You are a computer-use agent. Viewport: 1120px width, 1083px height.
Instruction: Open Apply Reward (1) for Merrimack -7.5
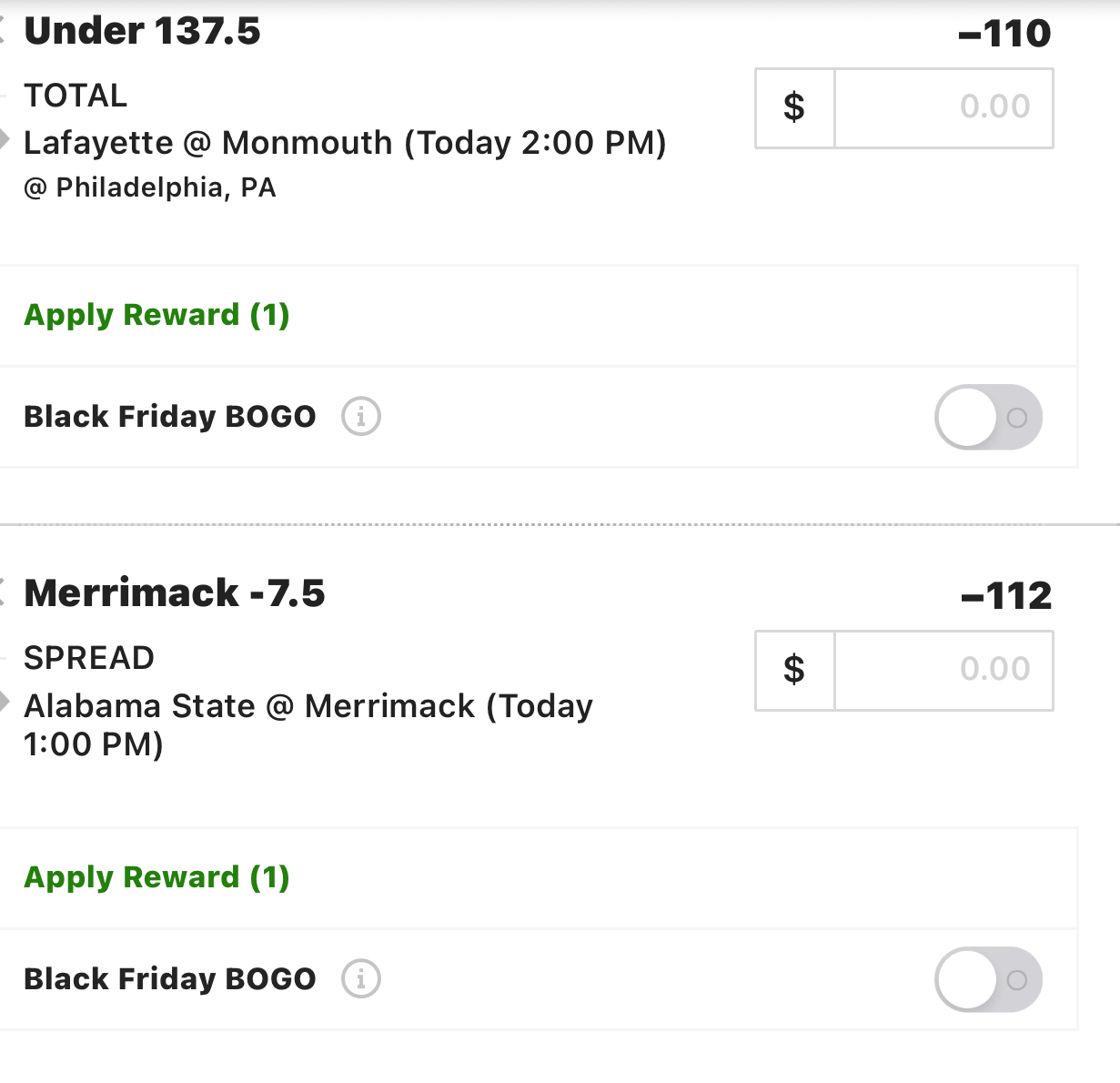[x=156, y=877]
